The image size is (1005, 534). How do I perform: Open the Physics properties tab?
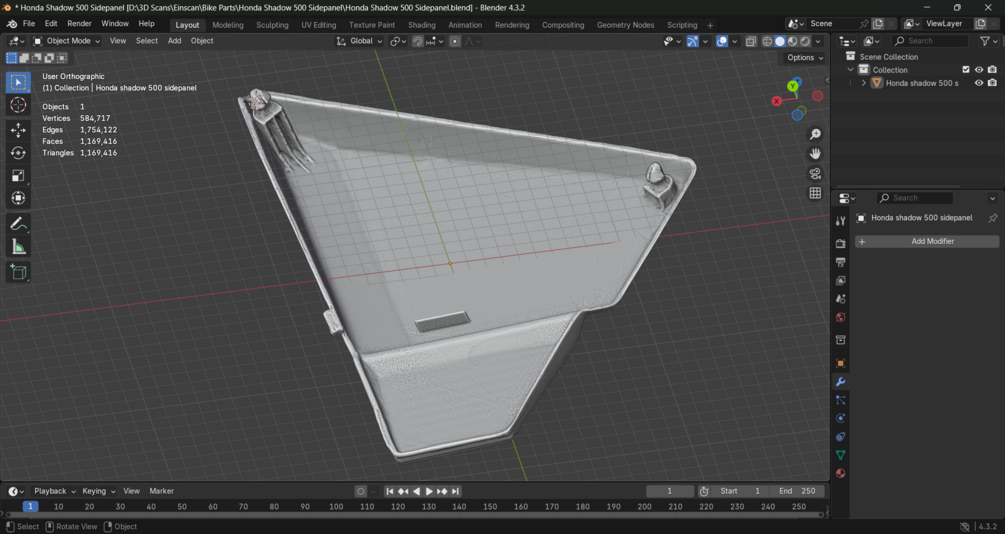pos(840,418)
